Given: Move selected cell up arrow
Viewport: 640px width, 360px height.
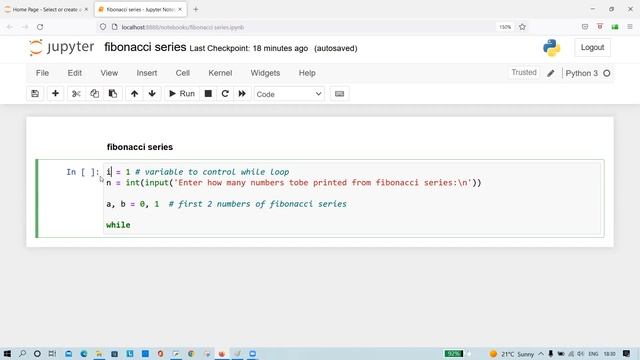Looking at the screenshot, I should click(x=134, y=94).
